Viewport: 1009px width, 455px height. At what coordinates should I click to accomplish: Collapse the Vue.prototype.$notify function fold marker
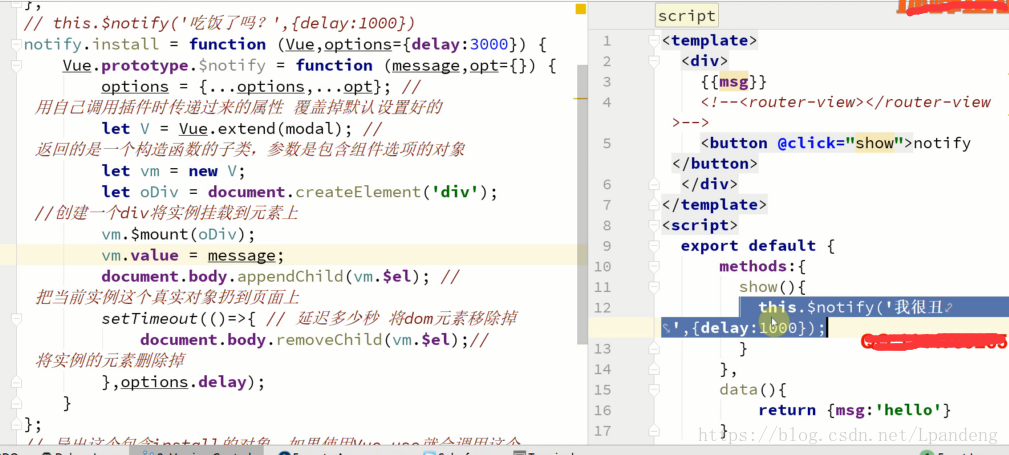click(x=16, y=66)
